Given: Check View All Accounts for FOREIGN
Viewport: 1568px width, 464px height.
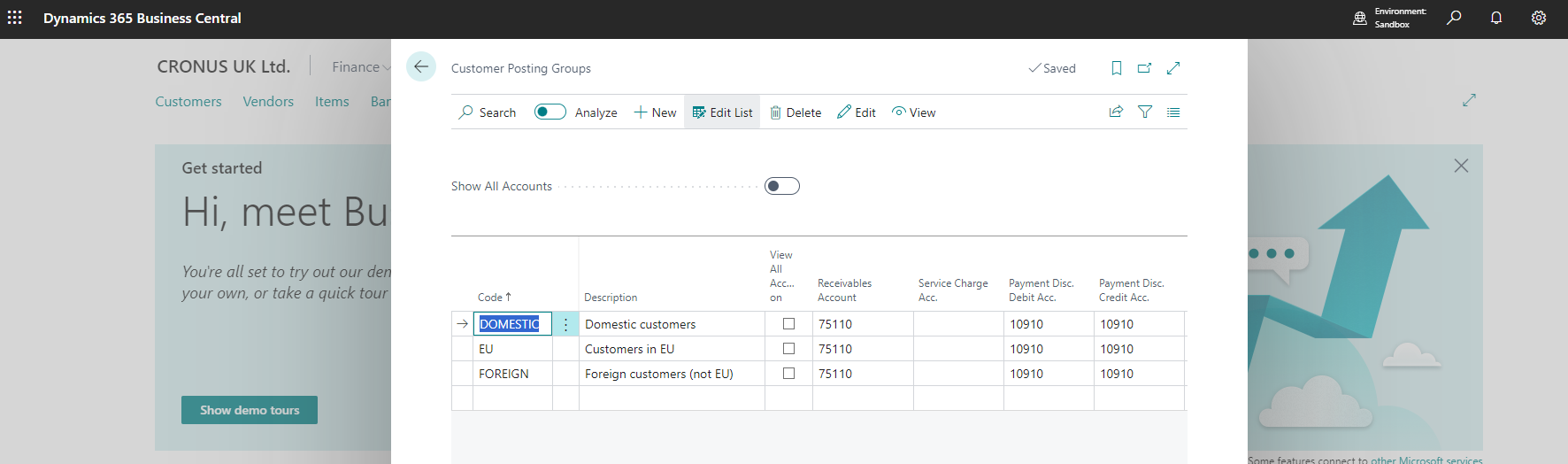Looking at the screenshot, I should pyautogui.click(x=788, y=374).
